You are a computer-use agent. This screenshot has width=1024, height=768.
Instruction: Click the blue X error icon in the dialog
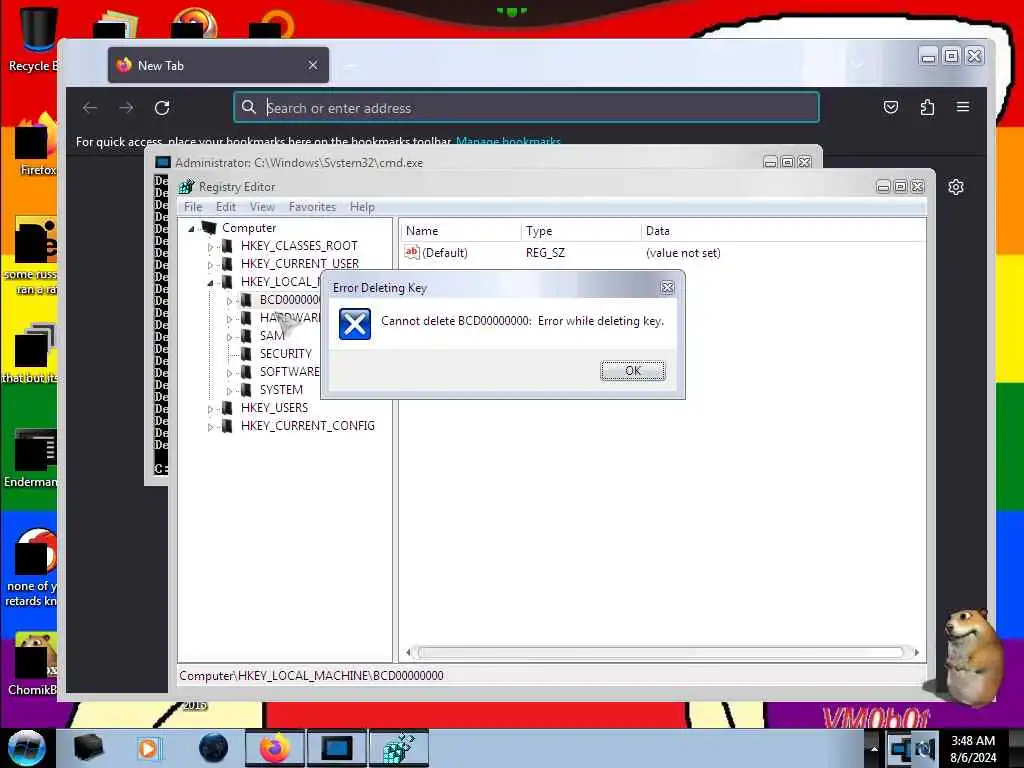355,324
